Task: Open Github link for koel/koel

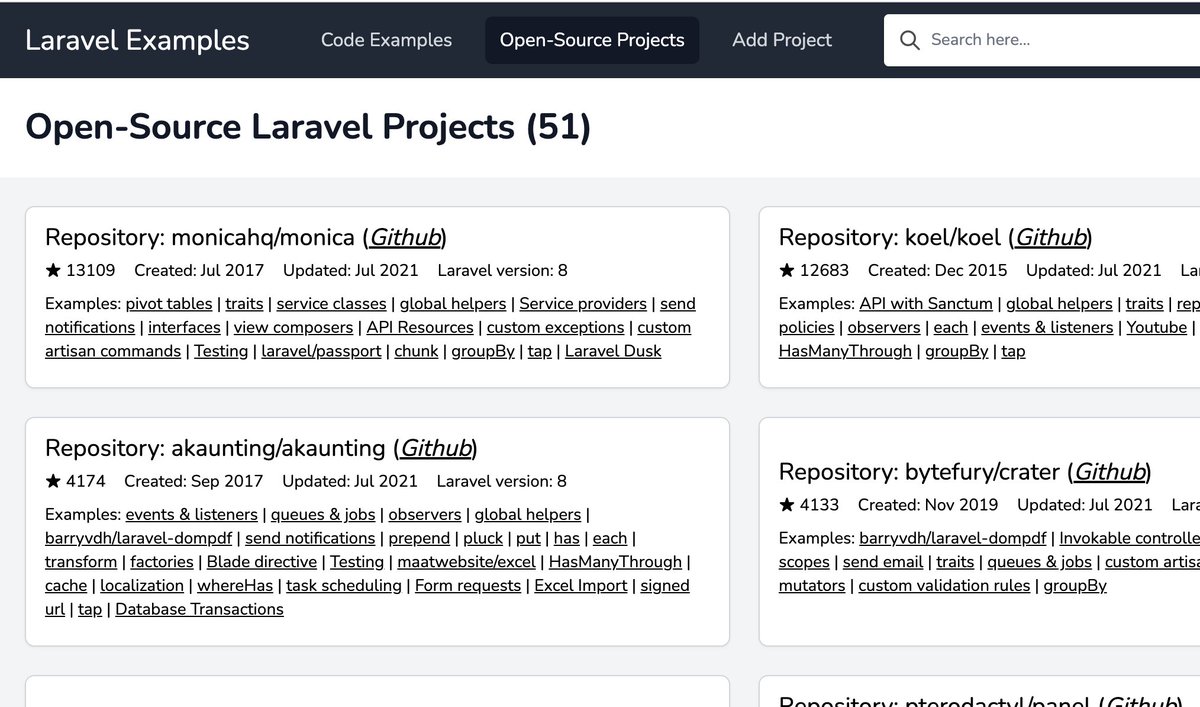Action: click(x=1051, y=237)
